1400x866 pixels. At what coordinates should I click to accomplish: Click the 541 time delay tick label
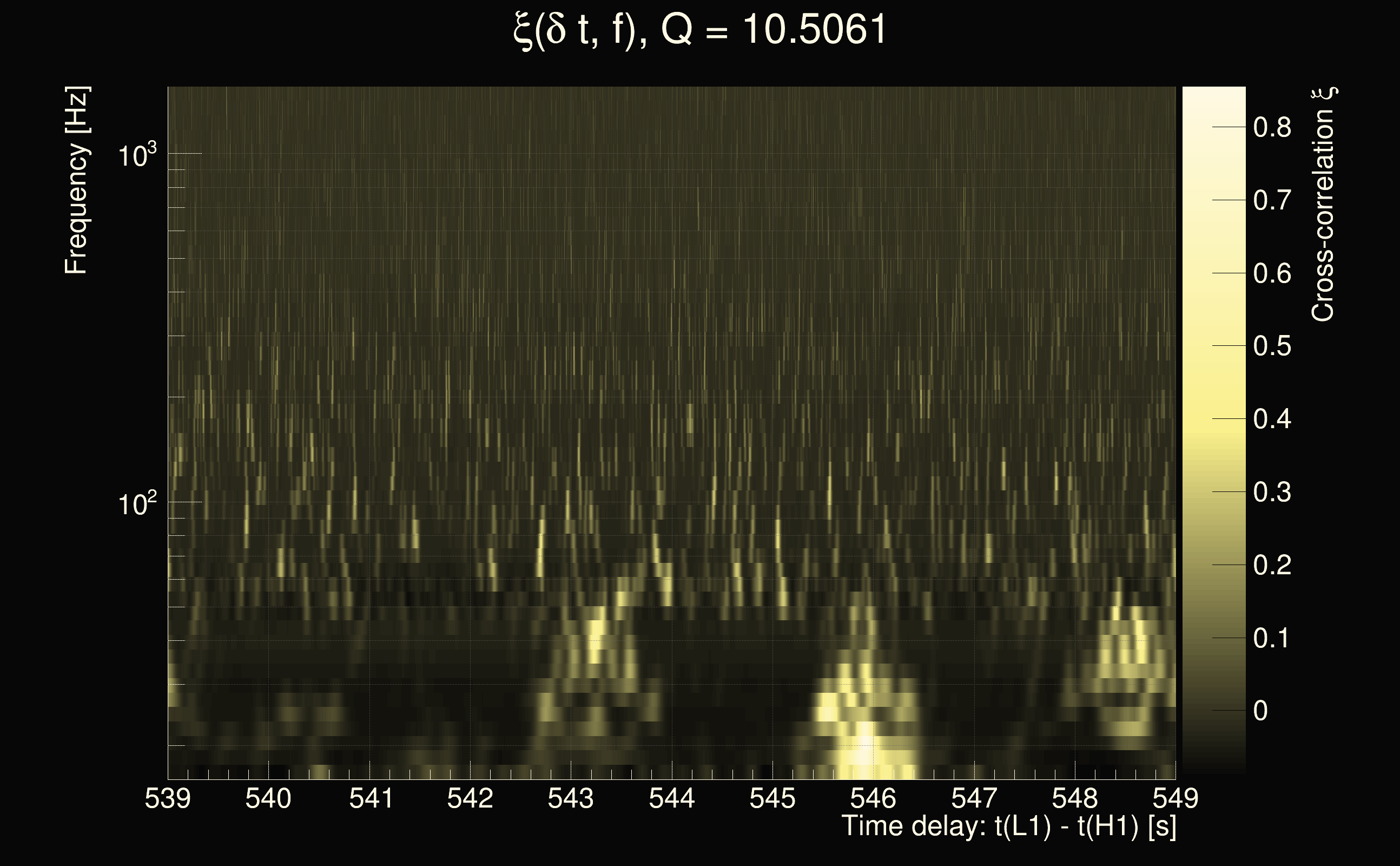371,798
